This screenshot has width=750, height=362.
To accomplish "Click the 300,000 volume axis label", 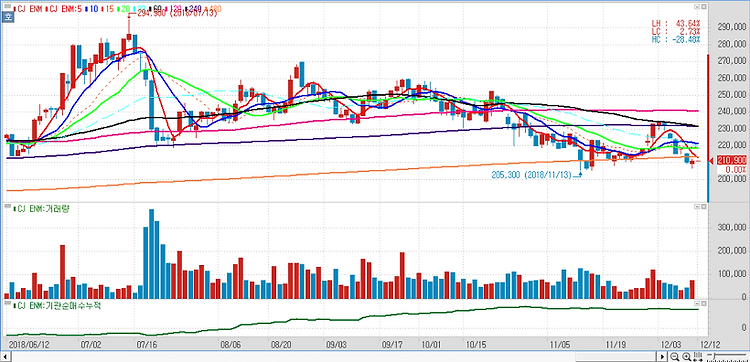I will [x=732, y=228].
